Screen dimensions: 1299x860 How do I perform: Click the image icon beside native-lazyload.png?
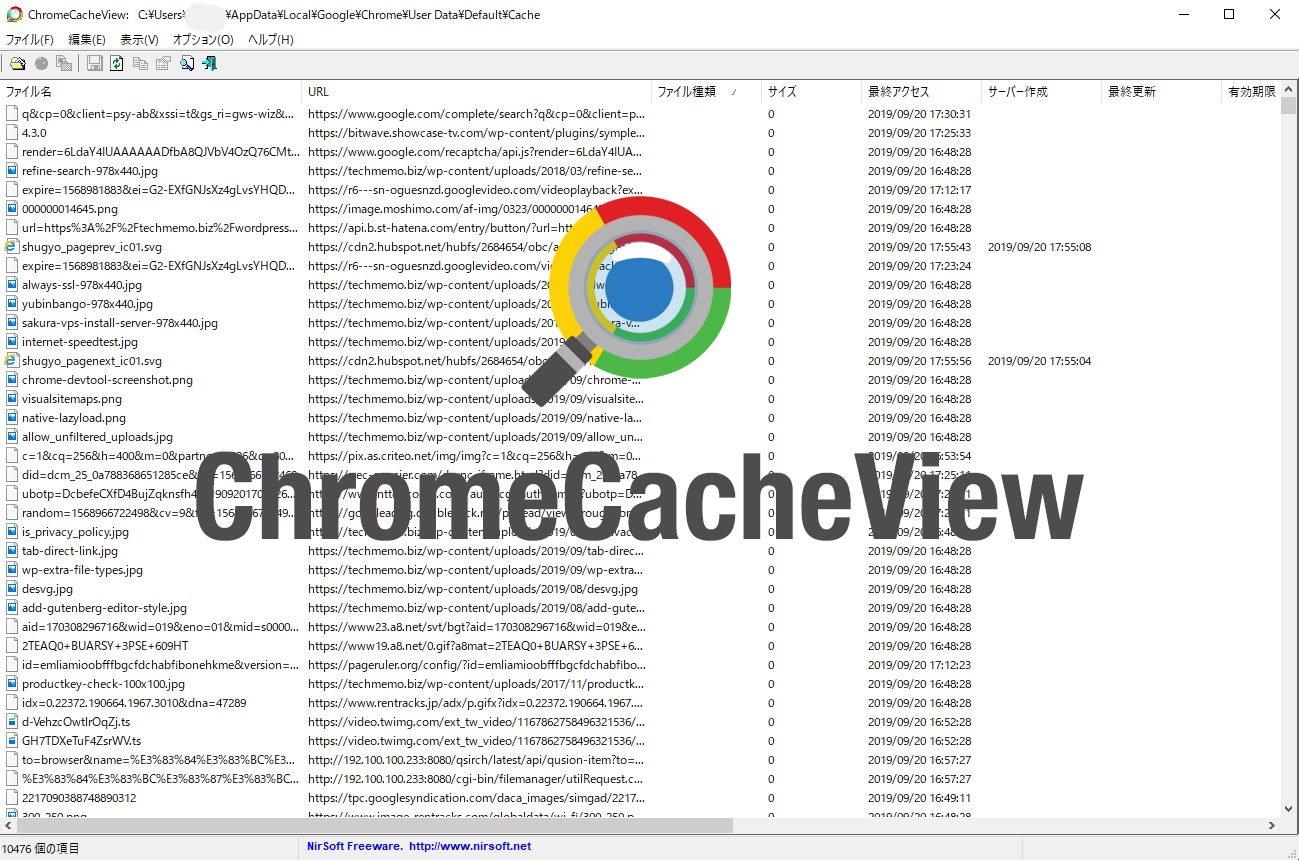(12, 418)
